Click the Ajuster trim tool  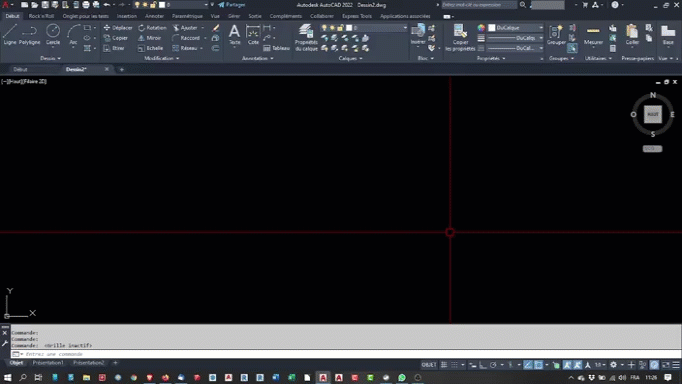[185, 28]
